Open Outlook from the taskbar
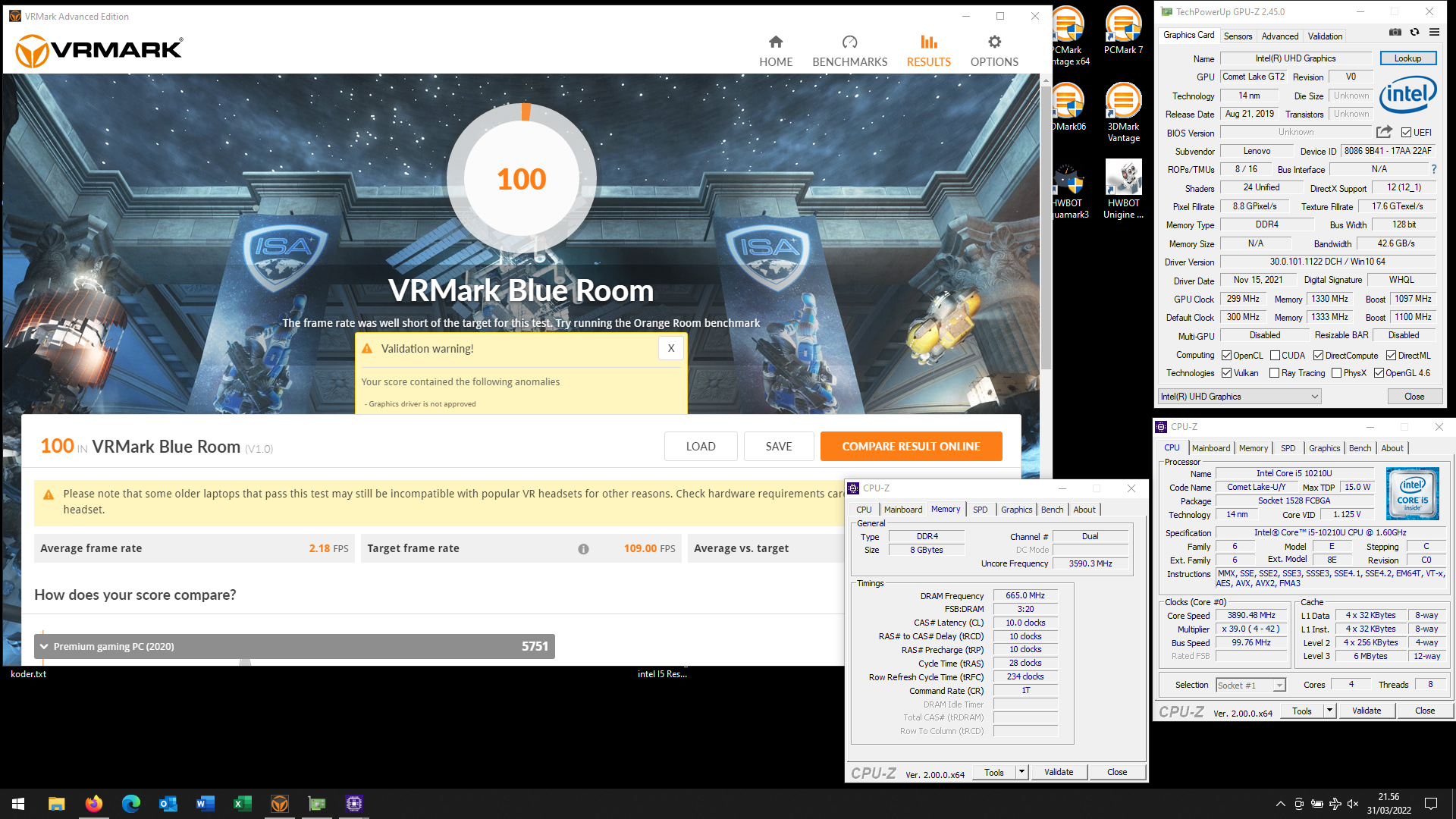The height and width of the screenshot is (819, 1456). 168,803
